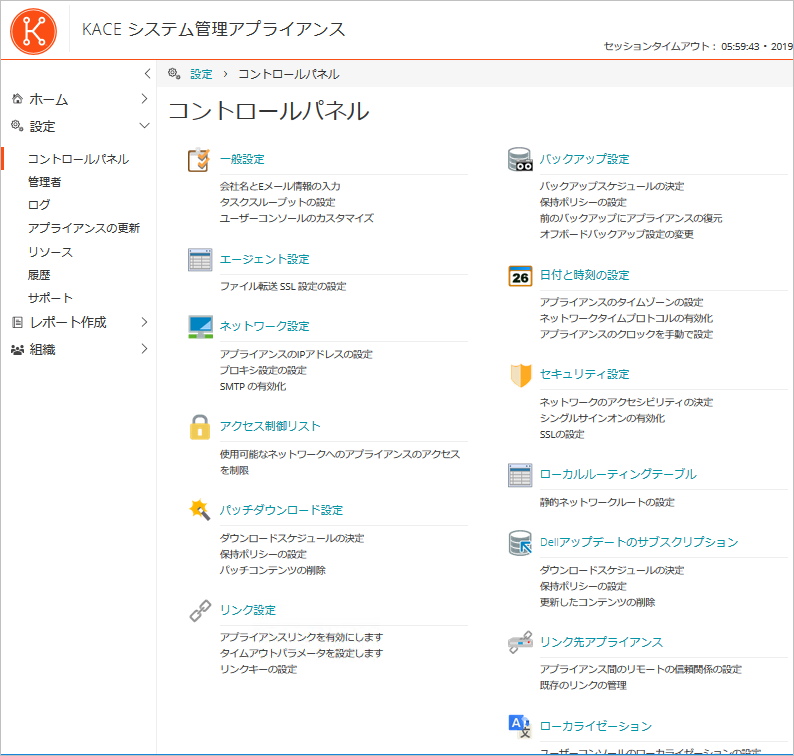
Task: Click the アクセス制御リスト padlock icon
Action: 200,427
